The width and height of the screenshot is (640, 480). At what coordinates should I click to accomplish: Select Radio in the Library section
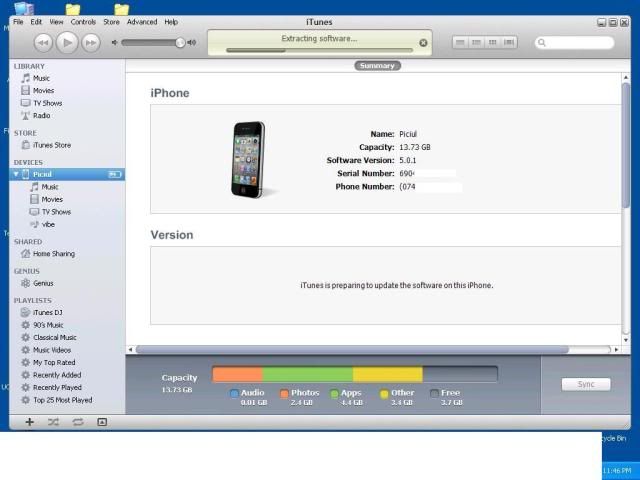click(41, 116)
